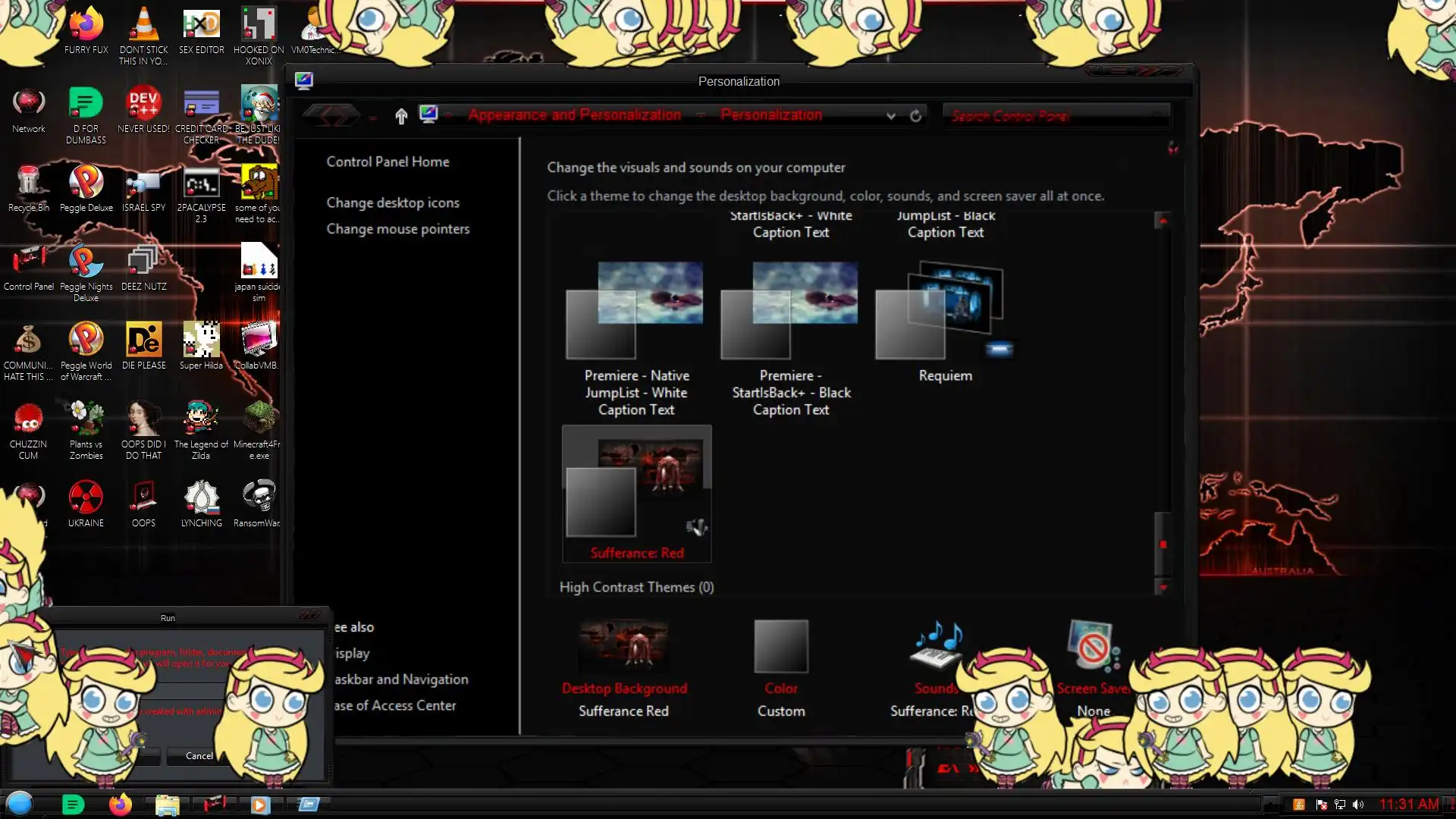Expand the breadcrumb arrow before Personalization

[701, 115]
